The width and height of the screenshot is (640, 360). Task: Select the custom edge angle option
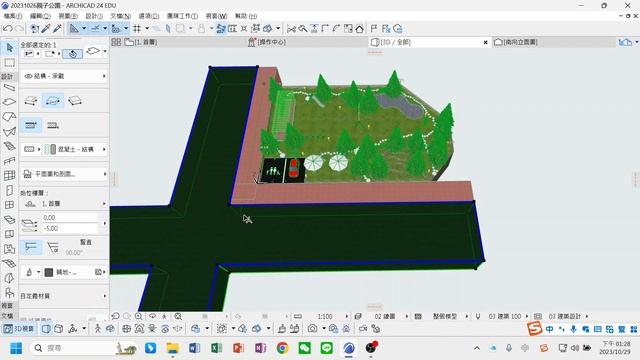point(53,247)
